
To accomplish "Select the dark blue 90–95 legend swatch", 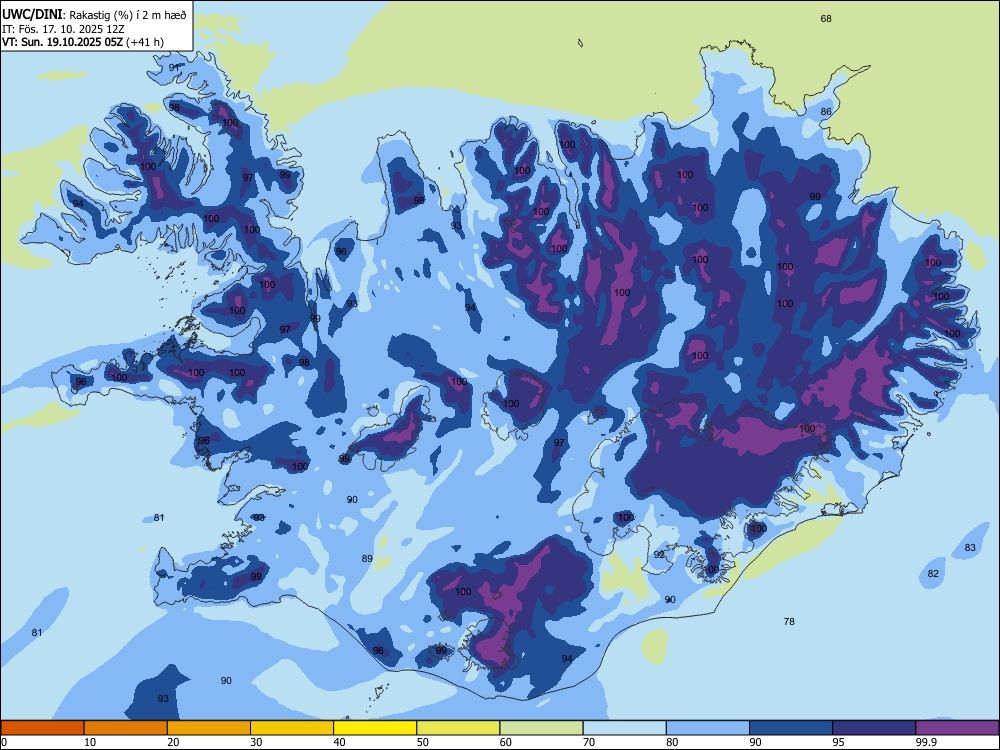I will pyautogui.click(x=791, y=728).
